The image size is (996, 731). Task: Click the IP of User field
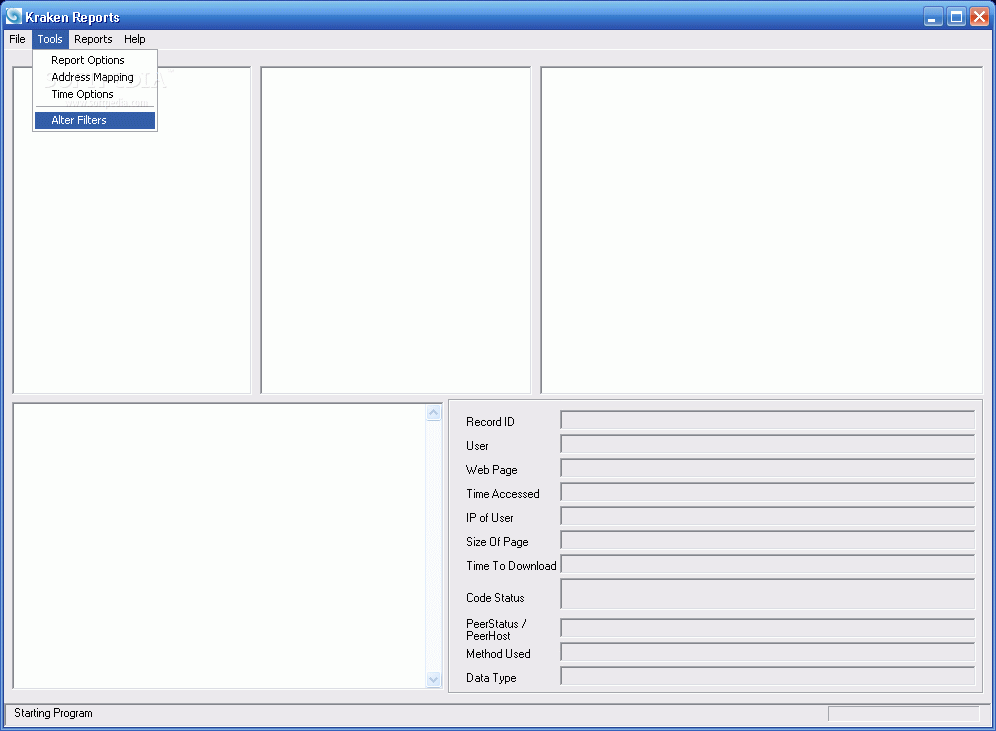click(x=767, y=516)
